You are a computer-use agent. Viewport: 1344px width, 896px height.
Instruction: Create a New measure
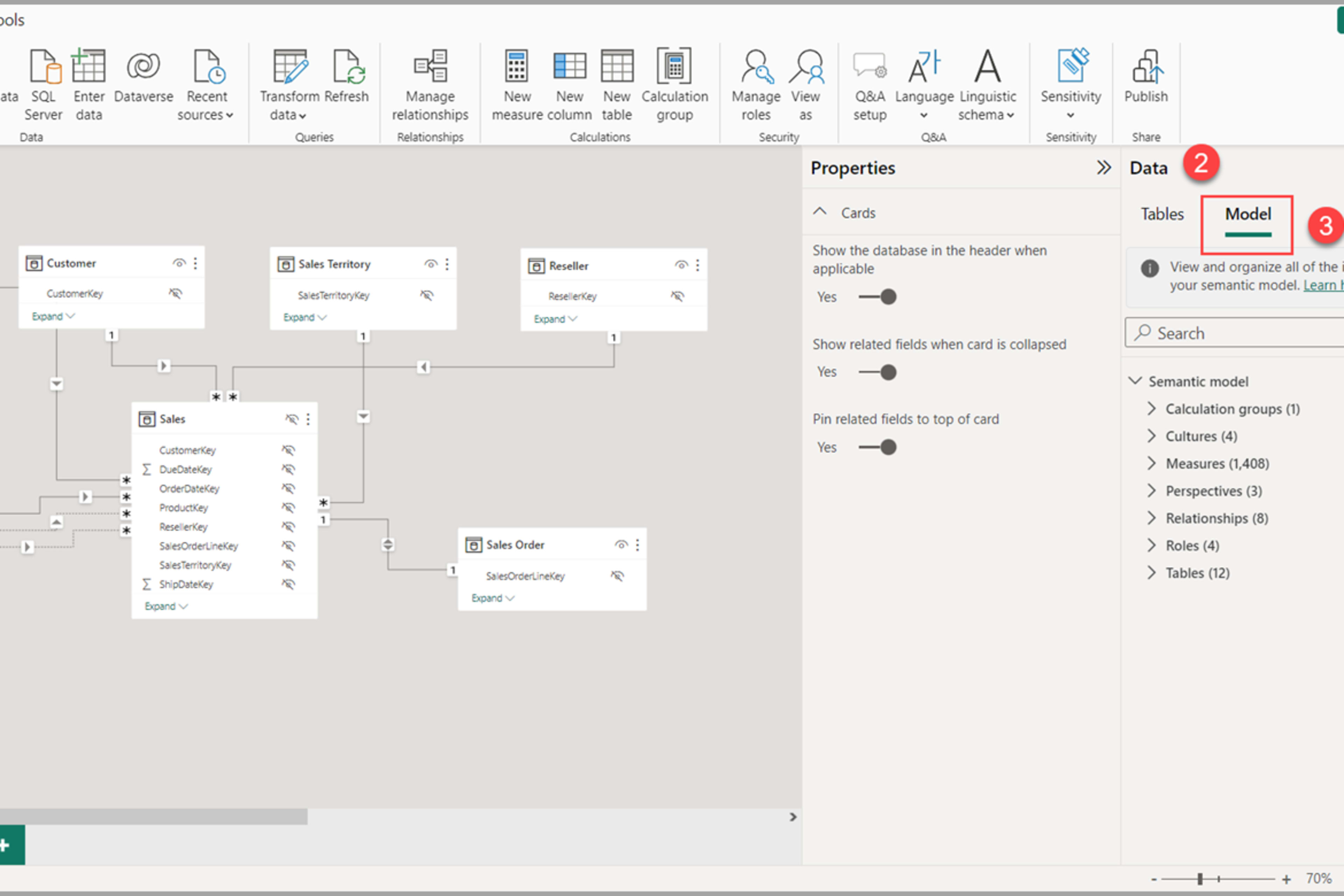click(x=517, y=85)
